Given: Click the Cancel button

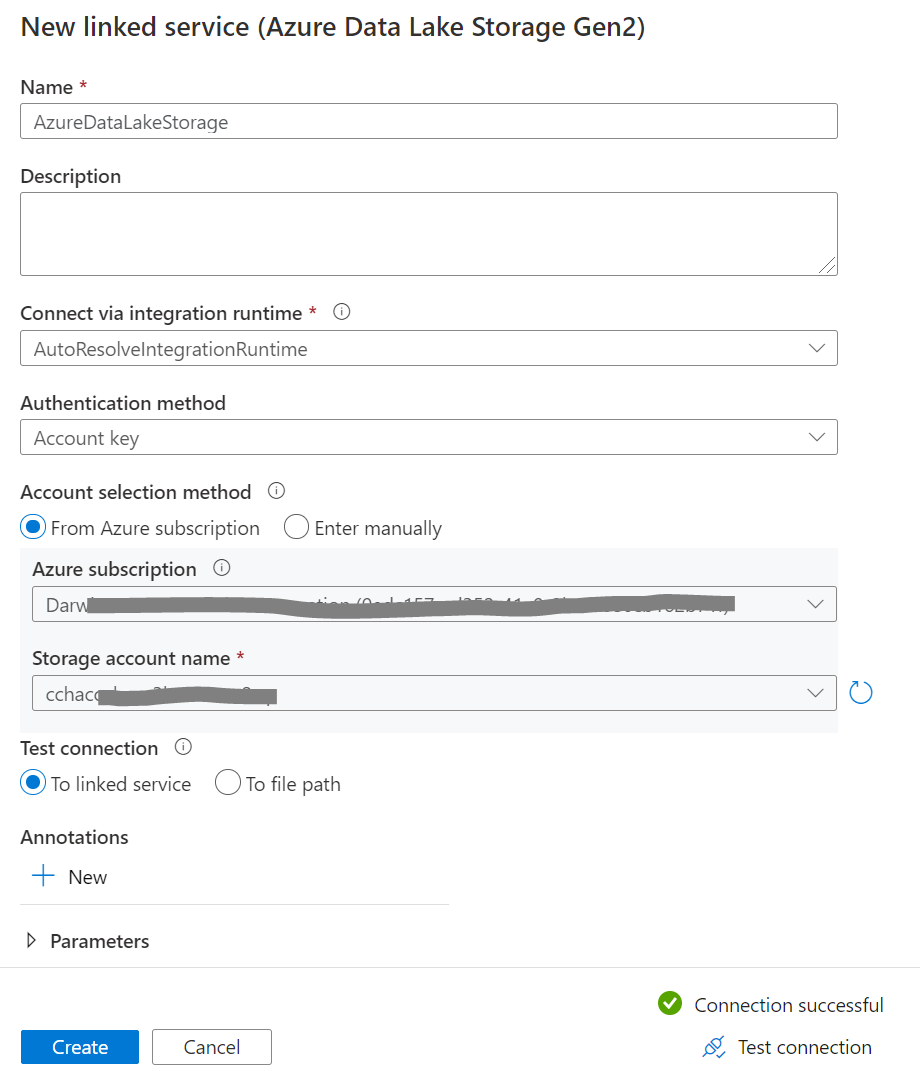Looking at the screenshot, I should tap(211, 1047).
